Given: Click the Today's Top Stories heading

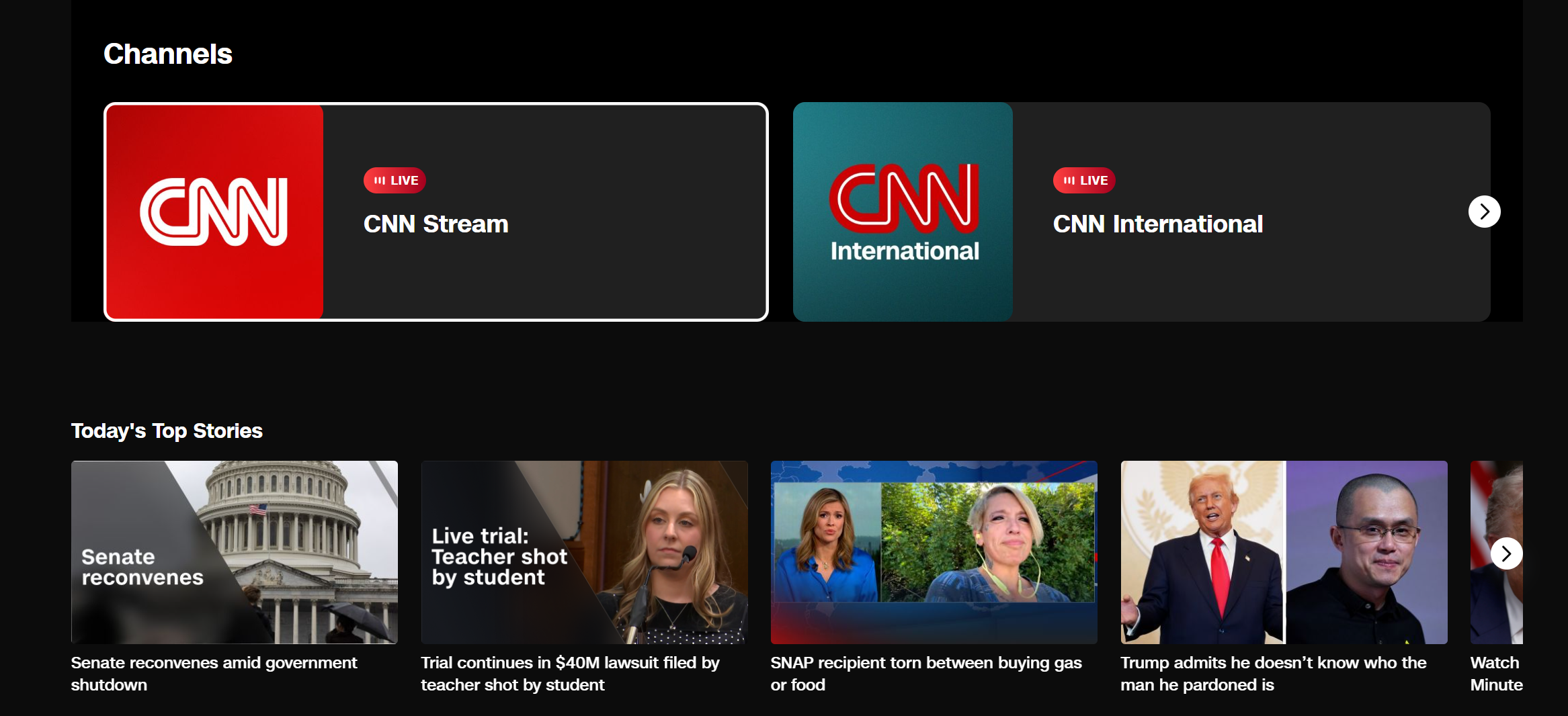Looking at the screenshot, I should coord(167,431).
